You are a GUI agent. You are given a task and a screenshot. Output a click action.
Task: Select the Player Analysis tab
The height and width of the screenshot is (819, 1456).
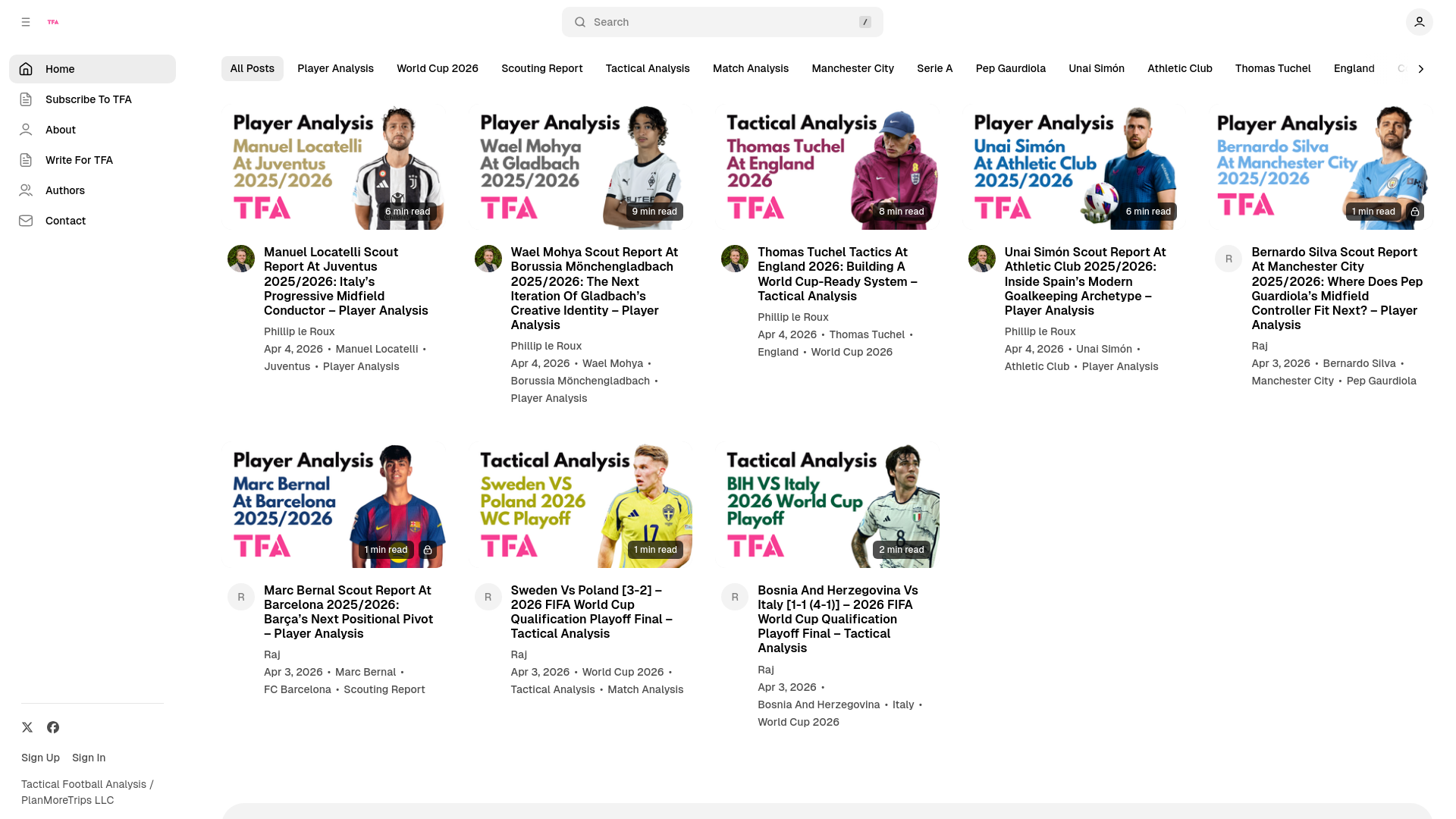pos(335,68)
